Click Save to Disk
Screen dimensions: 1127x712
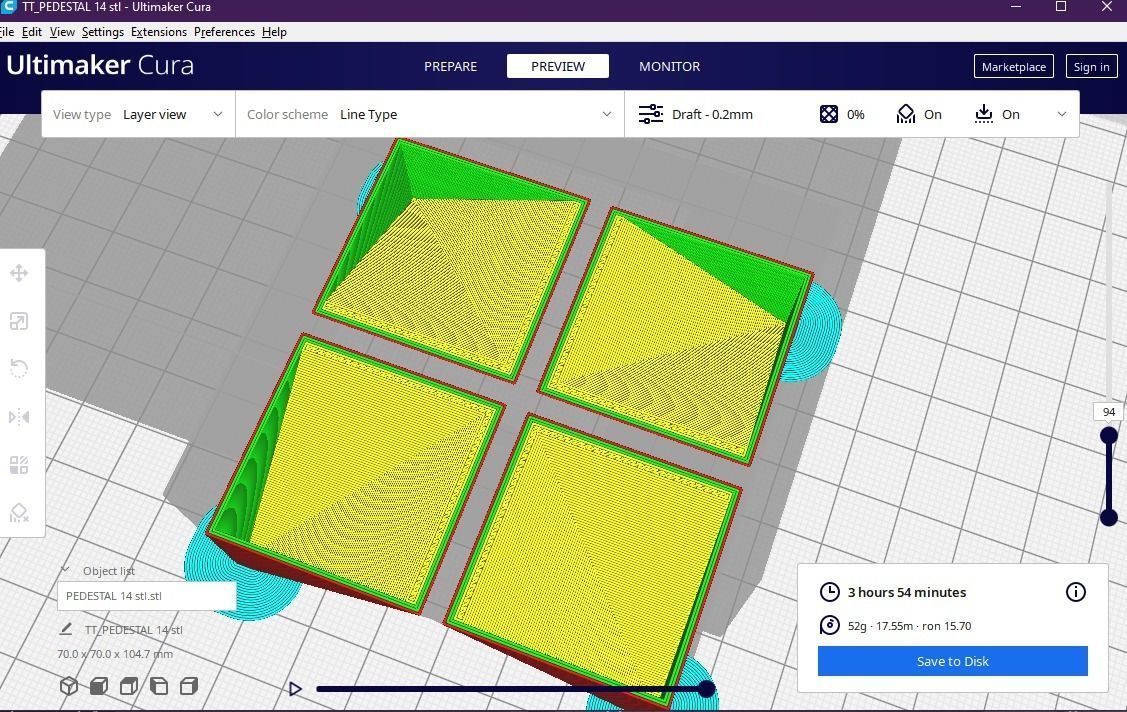[952, 661]
